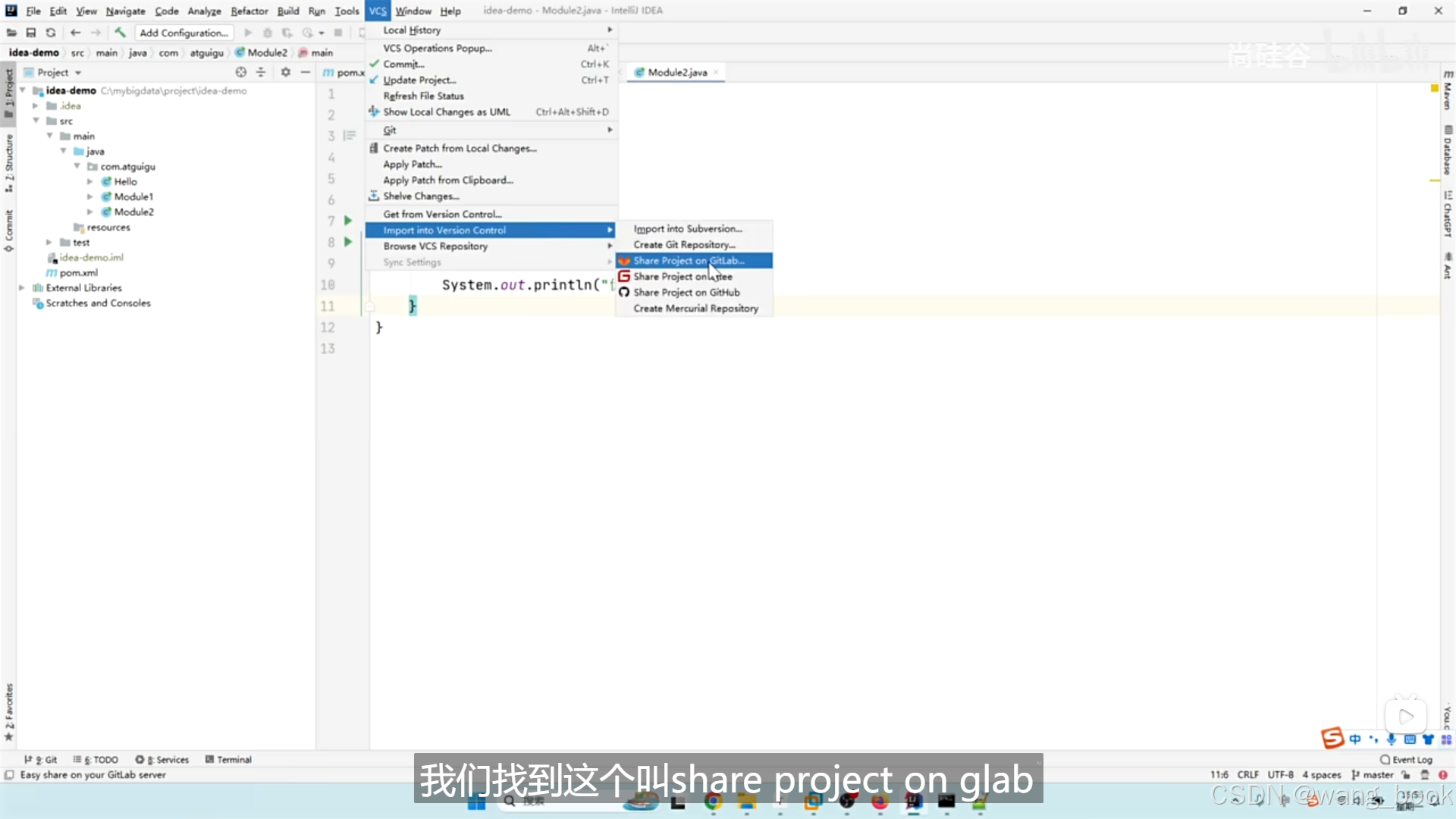Image resolution: width=1456 pixels, height=819 pixels.
Task: Expand the .idea folder node
Action: tap(36, 105)
